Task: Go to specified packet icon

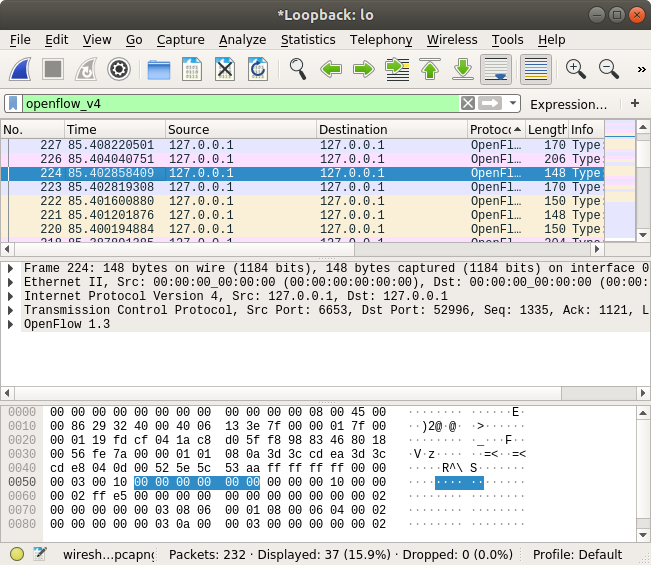Action: click(397, 69)
